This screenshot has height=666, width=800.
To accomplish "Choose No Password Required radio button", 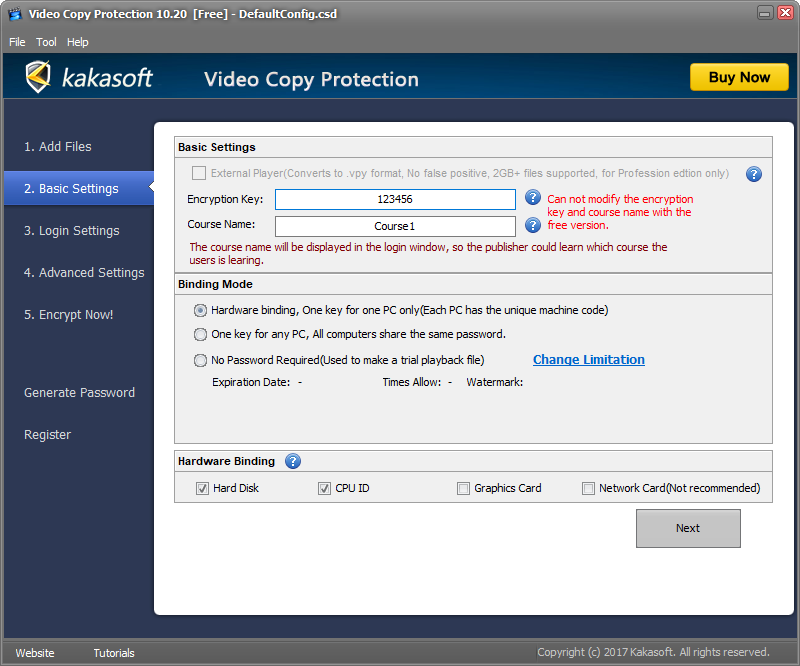I will pos(201,360).
